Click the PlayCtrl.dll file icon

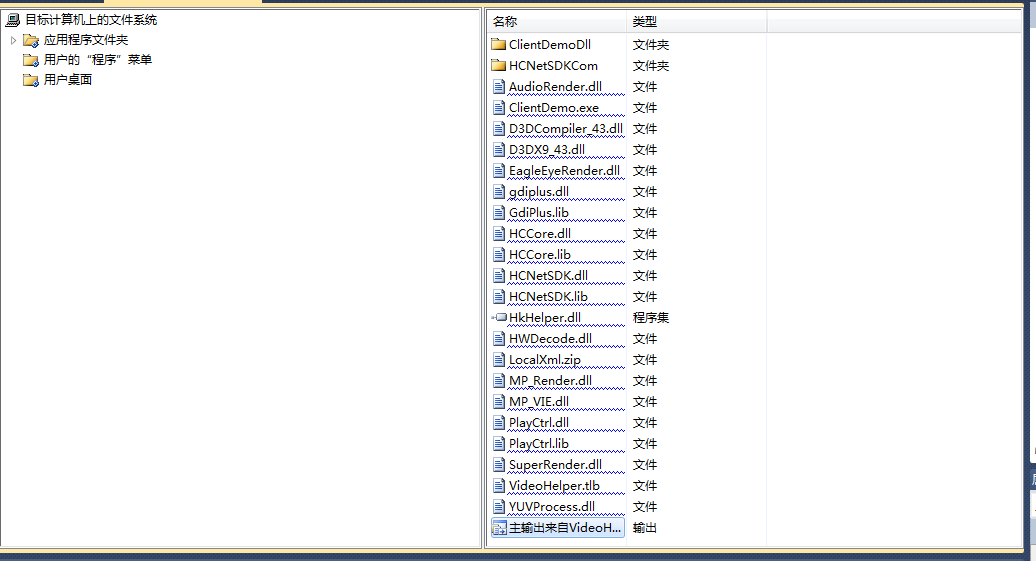[x=499, y=423]
